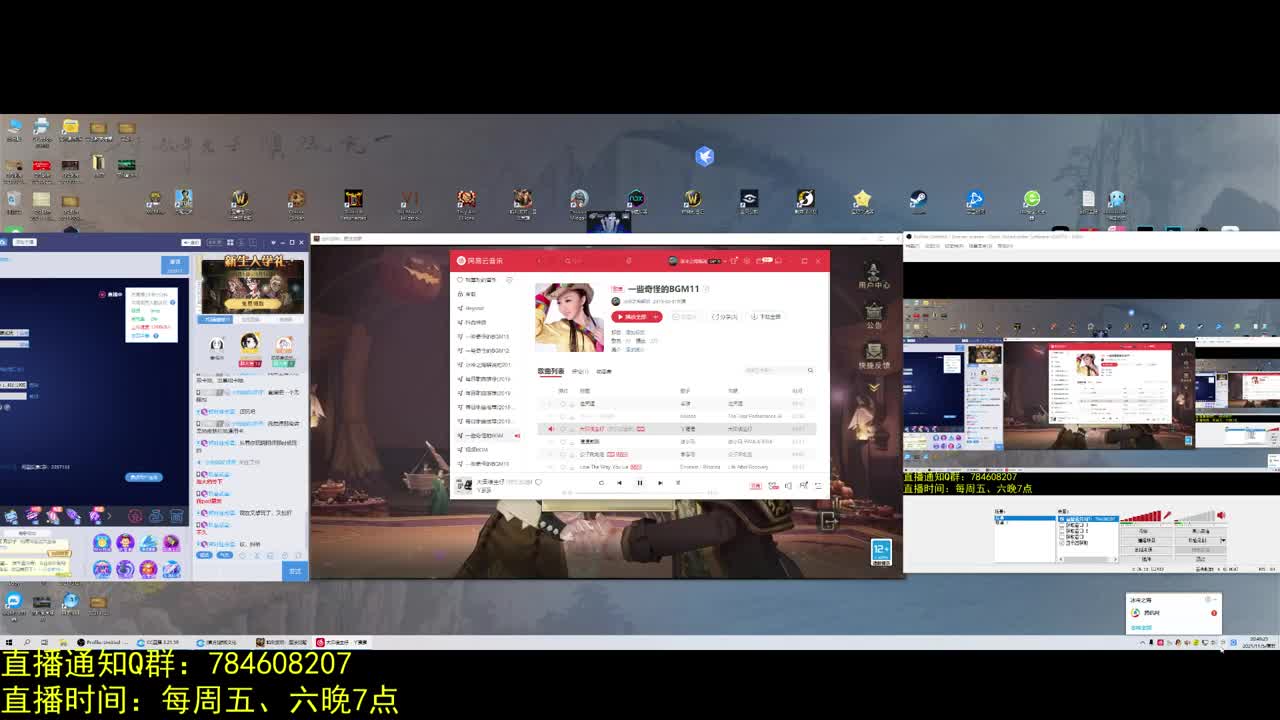Click the share button of the playlist
Image resolution: width=1280 pixels, height=720 pixels.
click(725, 317)
